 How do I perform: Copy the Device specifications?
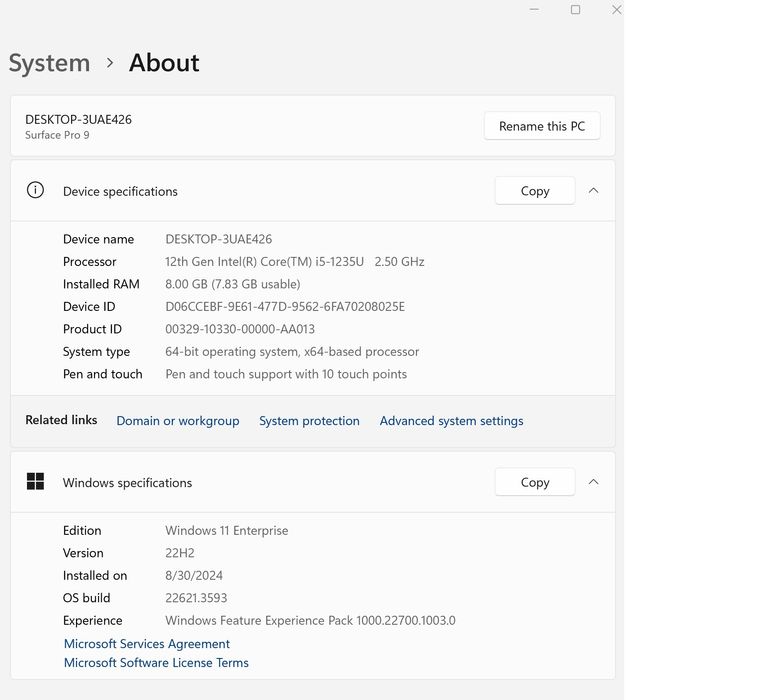click(x=535, y=191)
